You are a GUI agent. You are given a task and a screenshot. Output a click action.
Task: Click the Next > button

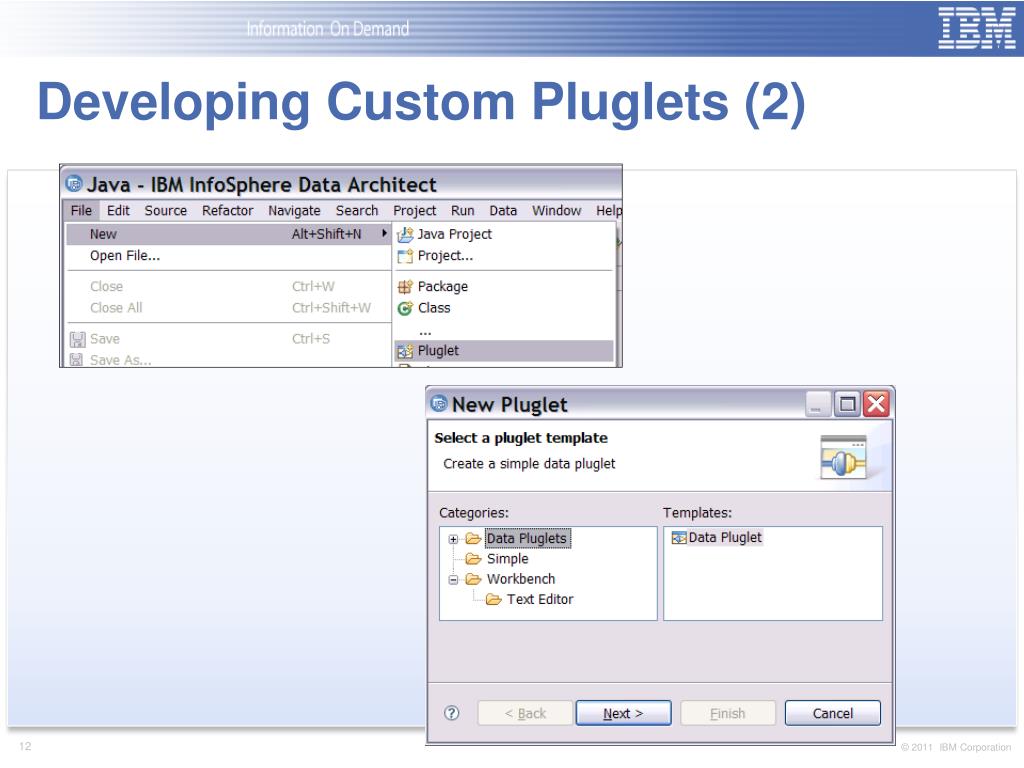coord(624,713)
